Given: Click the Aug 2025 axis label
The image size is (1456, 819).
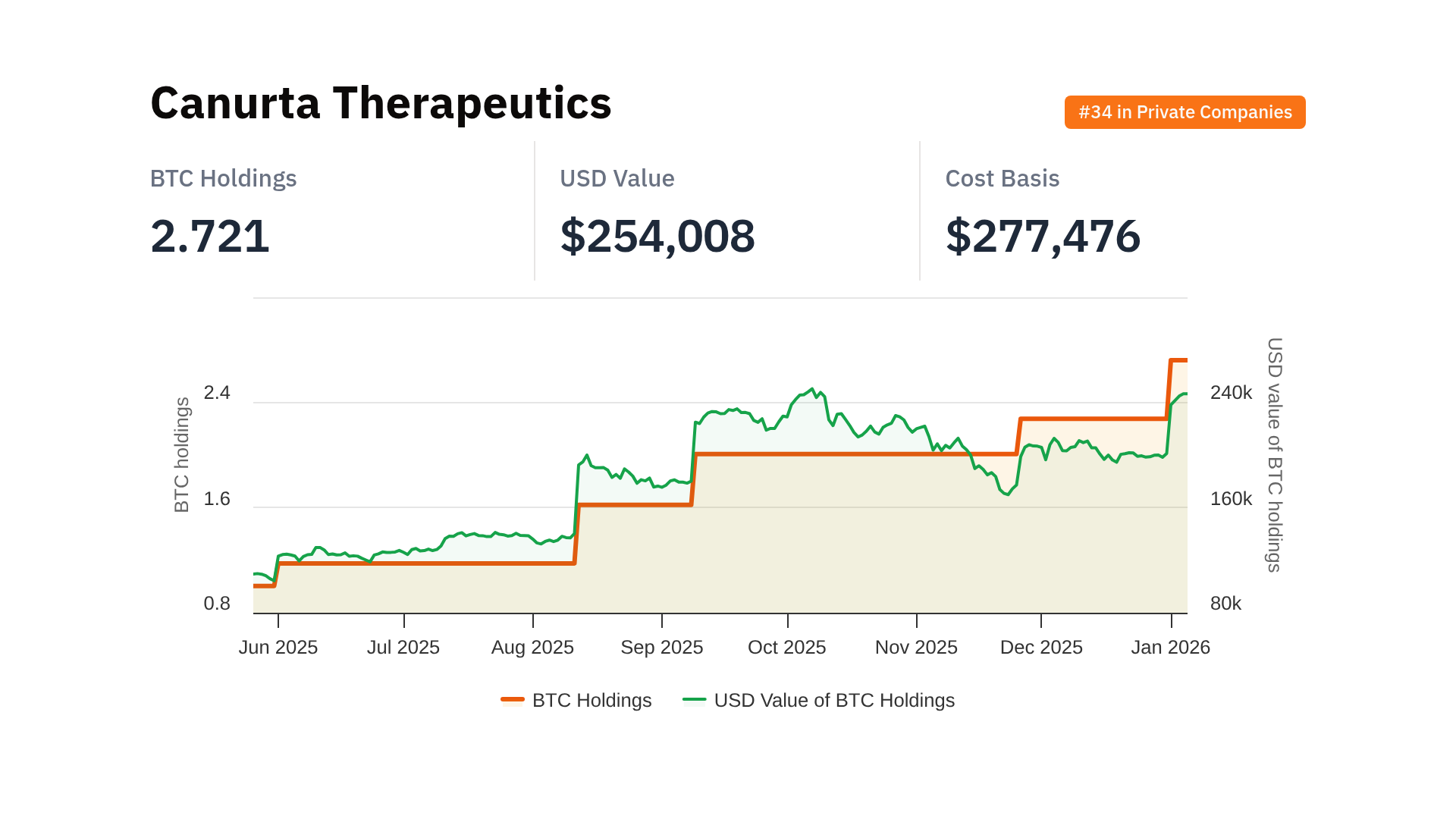Looking at the screenshot, I should (532, 647).
